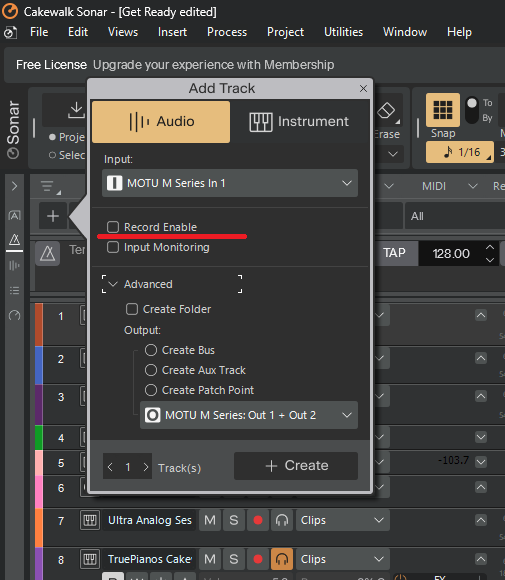
Task: Click the add track plus button
Action: [x=53, y=216]
